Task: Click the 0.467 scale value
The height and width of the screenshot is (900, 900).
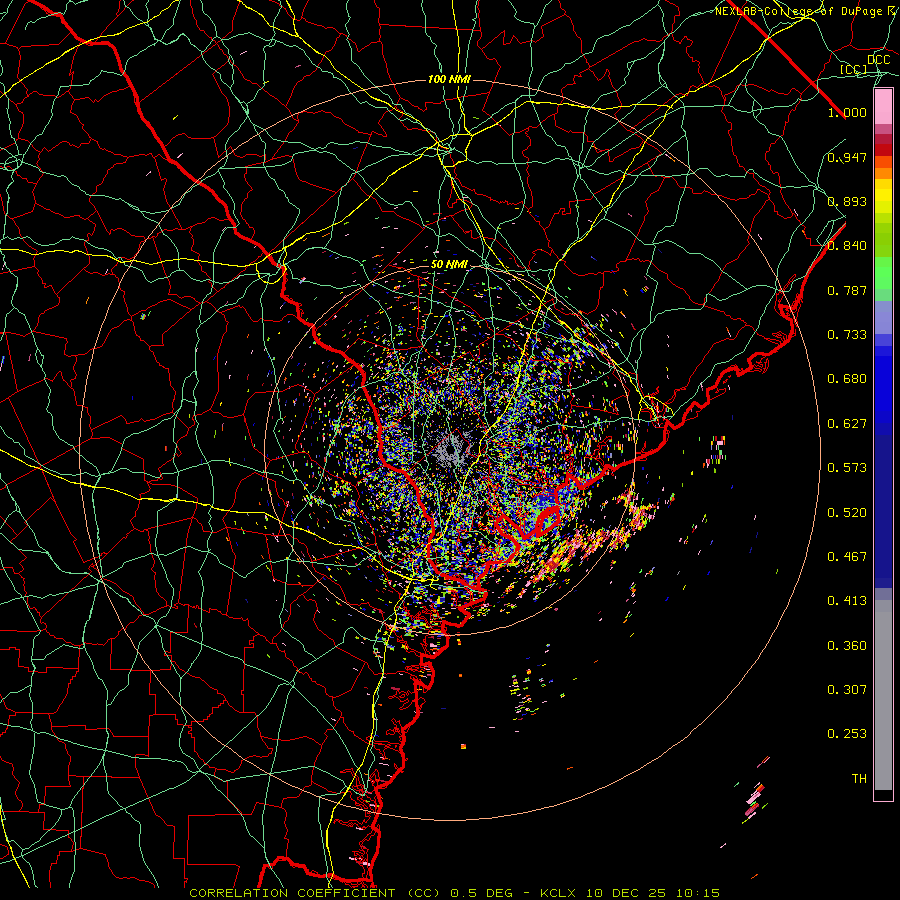Action: (847, 557)
